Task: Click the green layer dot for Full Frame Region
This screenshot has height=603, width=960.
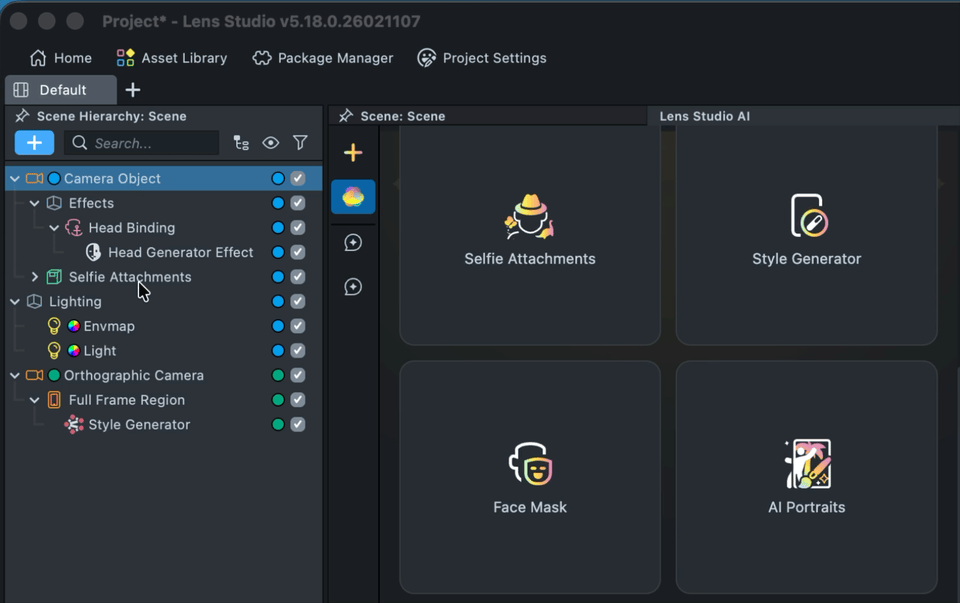Action: pyautogui.click(x=278, y=400)
